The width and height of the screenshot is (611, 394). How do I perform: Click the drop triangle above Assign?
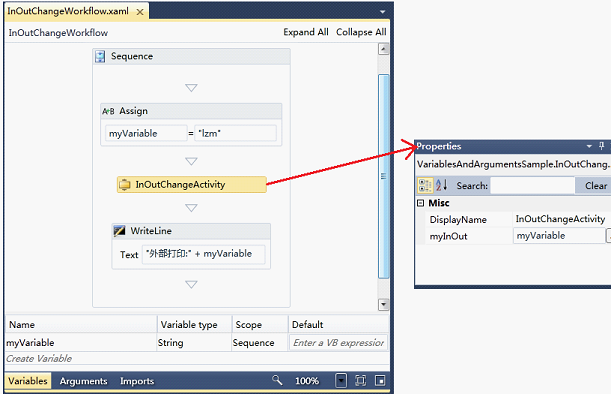click(191, 88)
